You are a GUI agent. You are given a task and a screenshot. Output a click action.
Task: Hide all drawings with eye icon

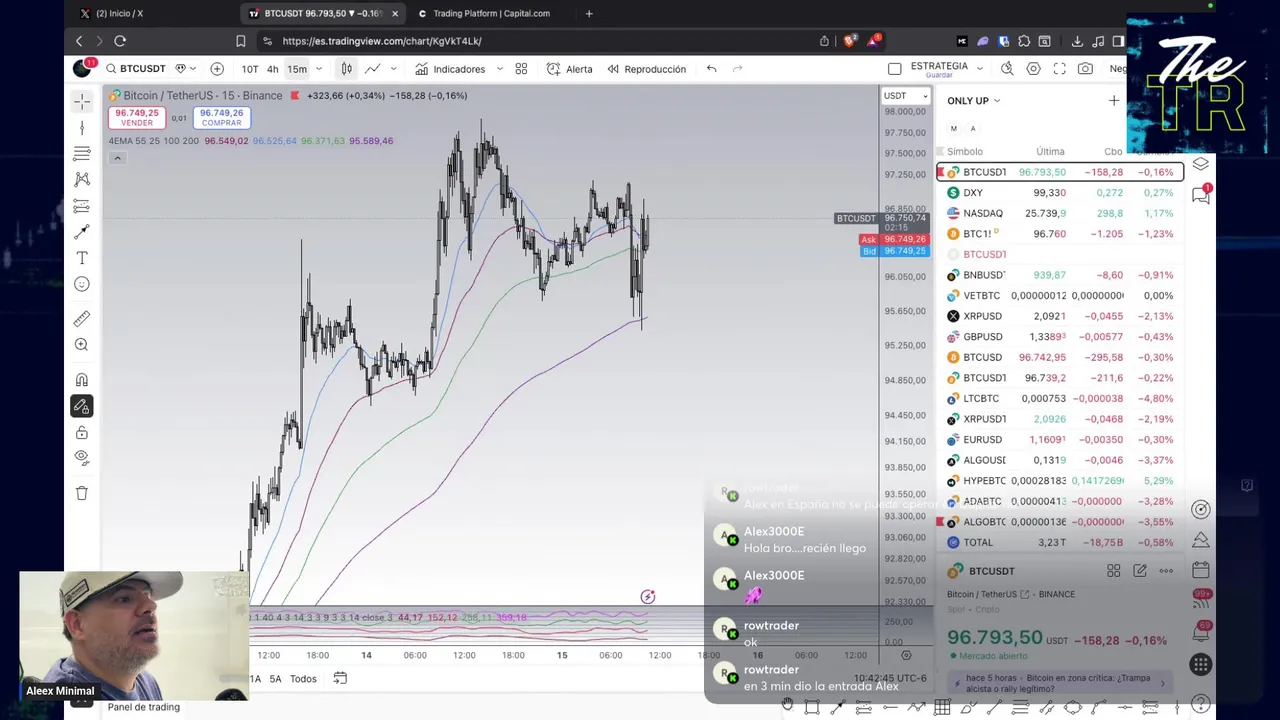point(82,458)
